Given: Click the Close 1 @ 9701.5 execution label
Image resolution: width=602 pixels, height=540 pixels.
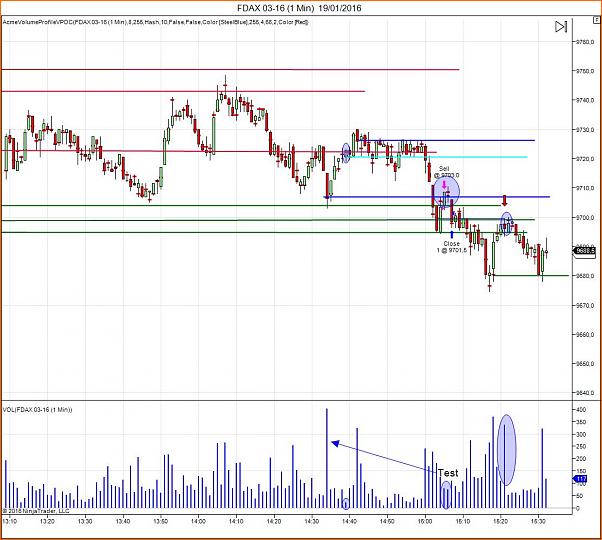Looking at the screenshot, I should coord(452,247).
